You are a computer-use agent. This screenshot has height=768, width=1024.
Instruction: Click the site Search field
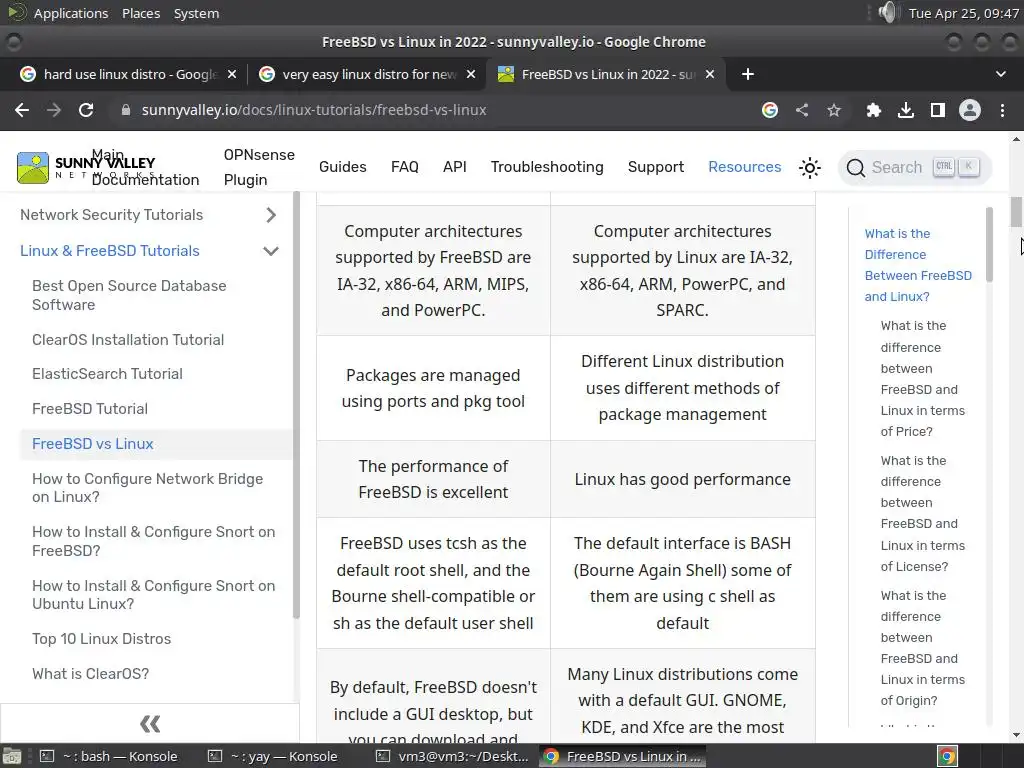pyautogui.click(x=913, y=167)
